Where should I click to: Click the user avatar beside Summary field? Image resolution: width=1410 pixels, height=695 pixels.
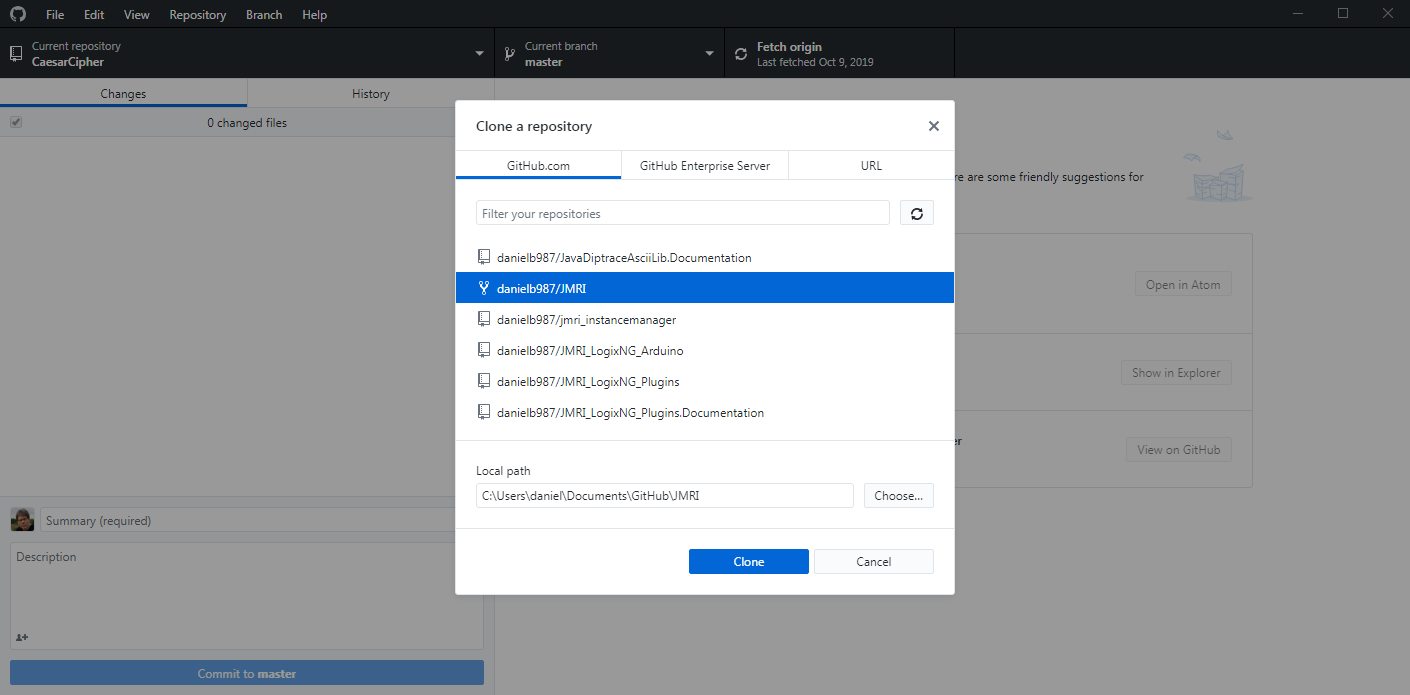[x=22, y=520]
